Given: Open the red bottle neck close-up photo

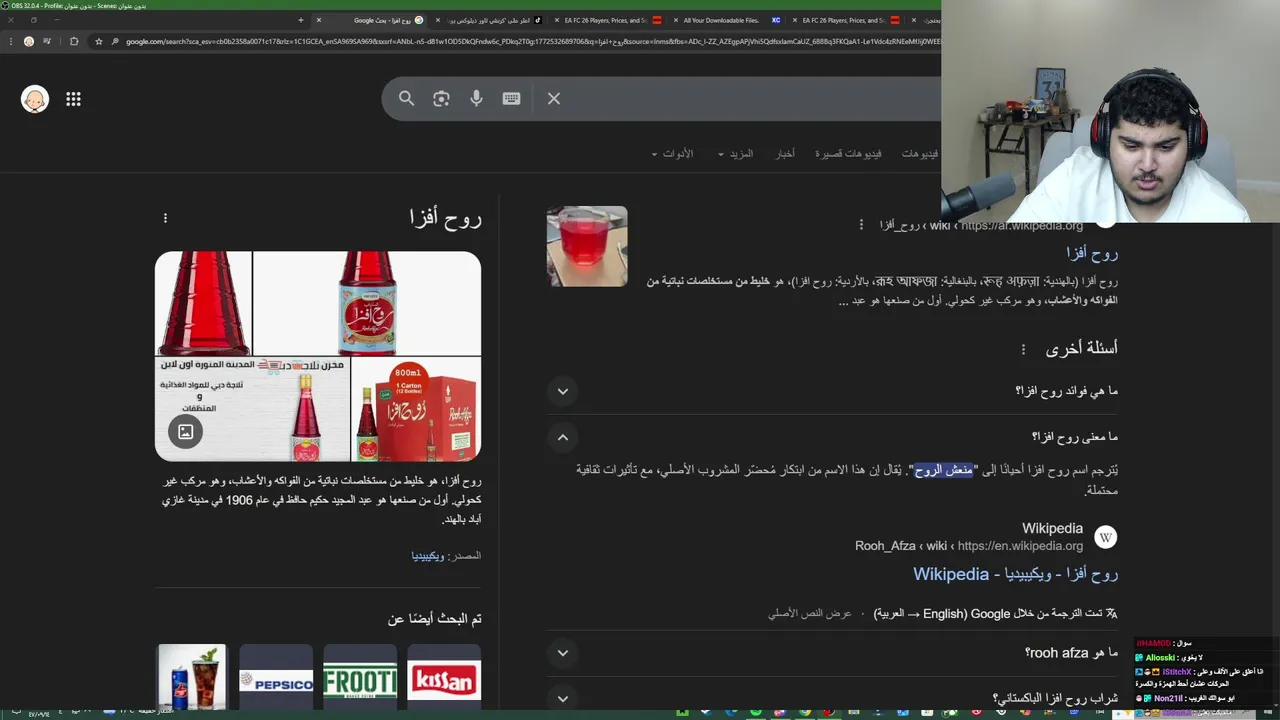Looking at the screenshot, I should click(x=203, y=303).
